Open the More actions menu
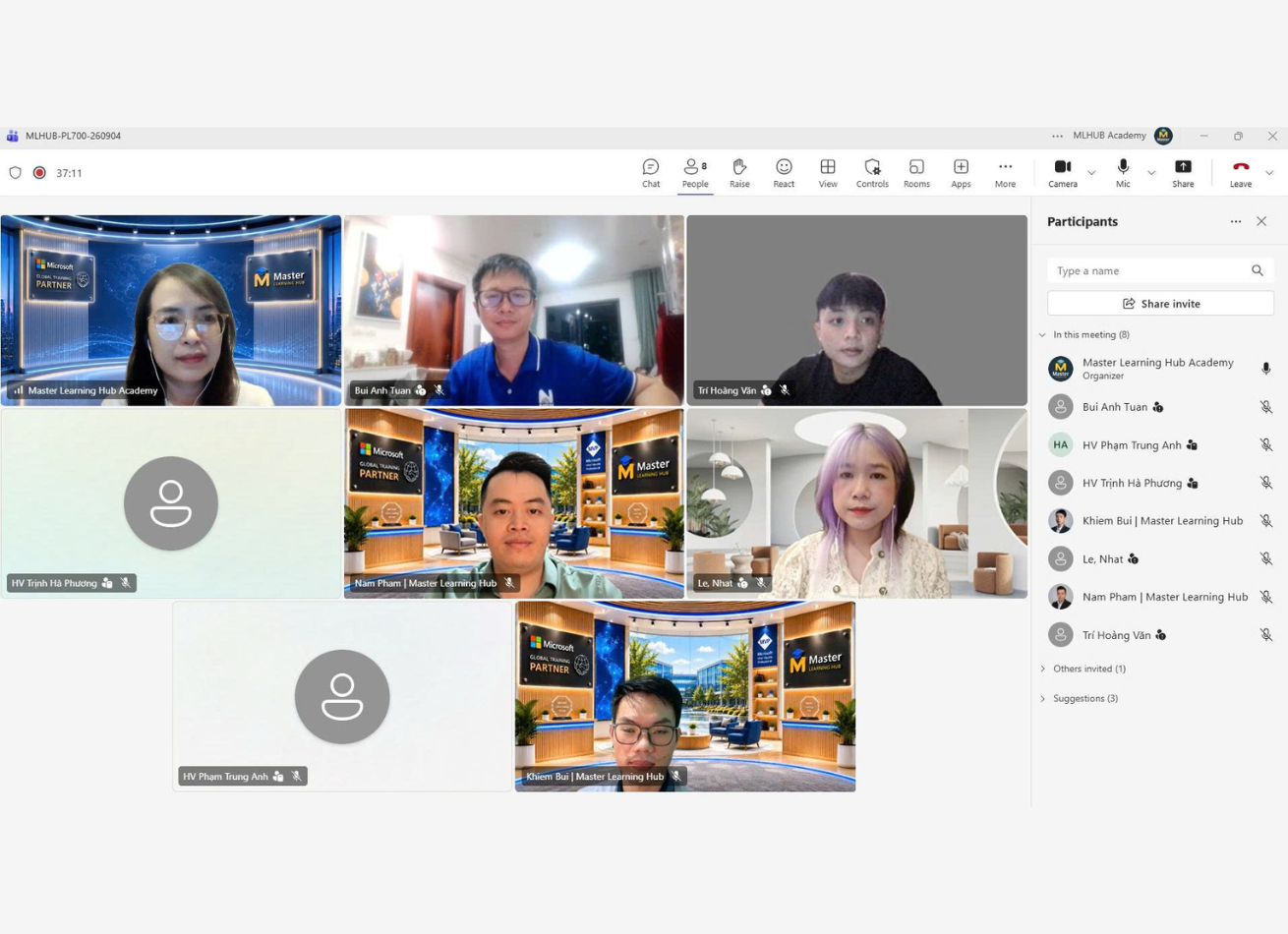This screenshot has width=1288, height=934. (x=1005, y=173)
